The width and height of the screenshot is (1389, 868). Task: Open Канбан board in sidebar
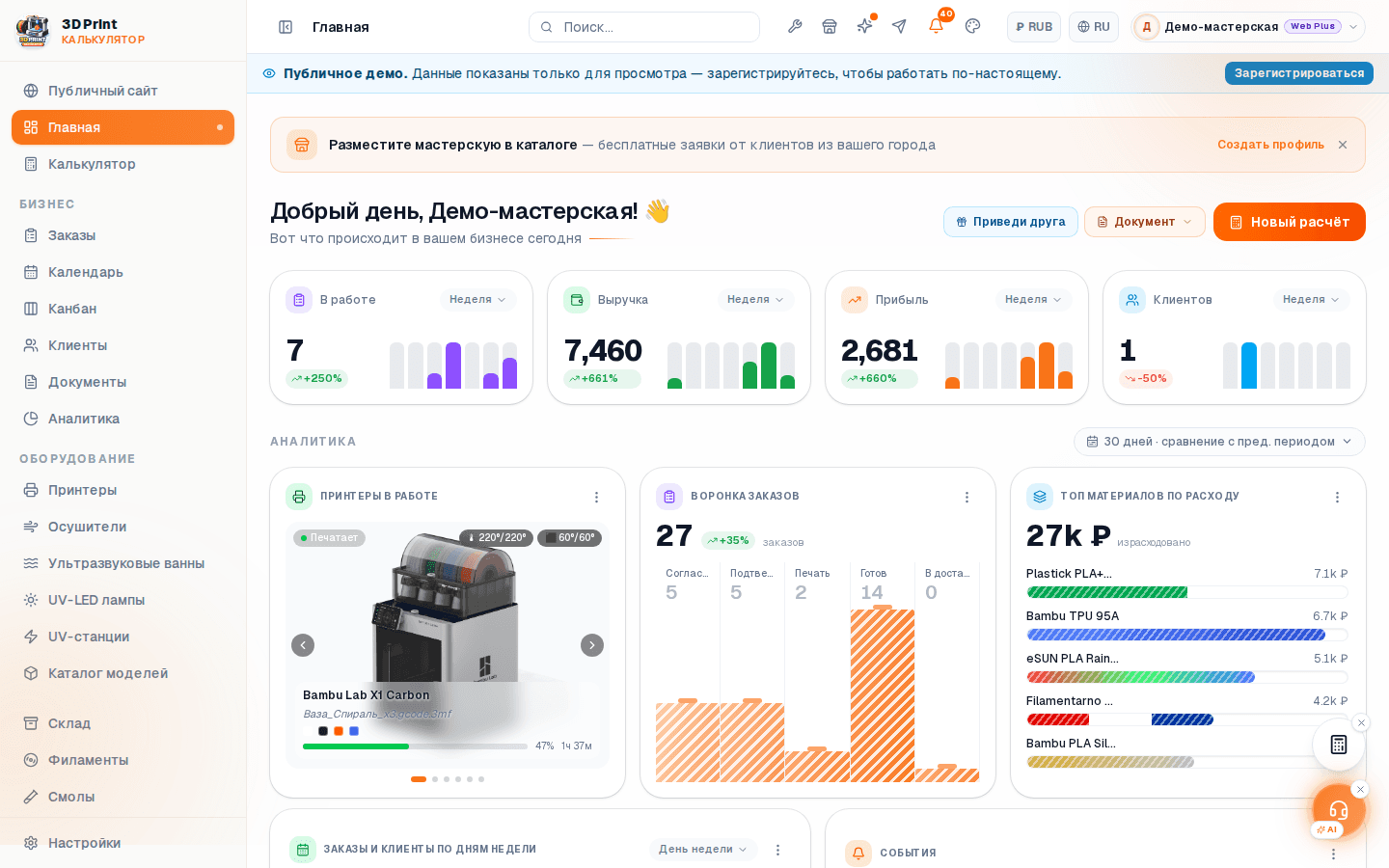123,309
